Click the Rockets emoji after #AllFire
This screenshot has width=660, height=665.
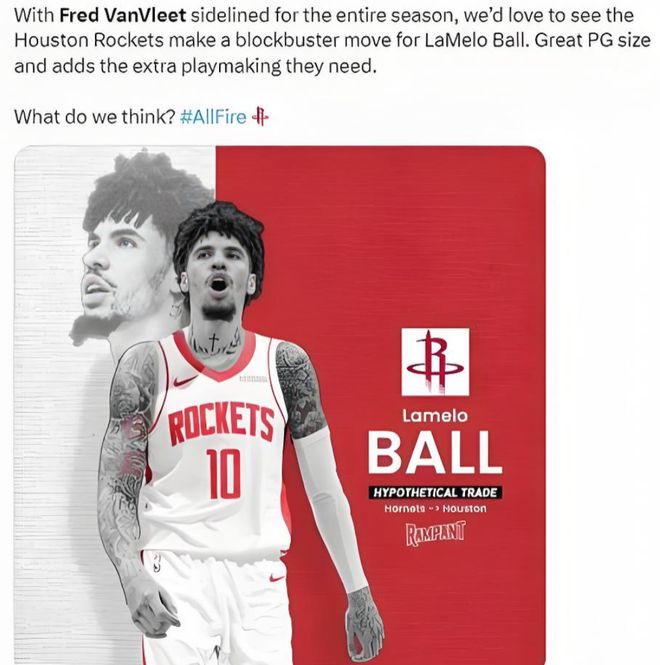click(x=260, y=117)
